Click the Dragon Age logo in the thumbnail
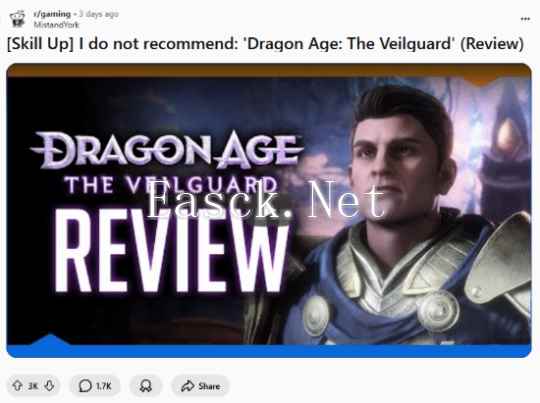 [167, 162]
